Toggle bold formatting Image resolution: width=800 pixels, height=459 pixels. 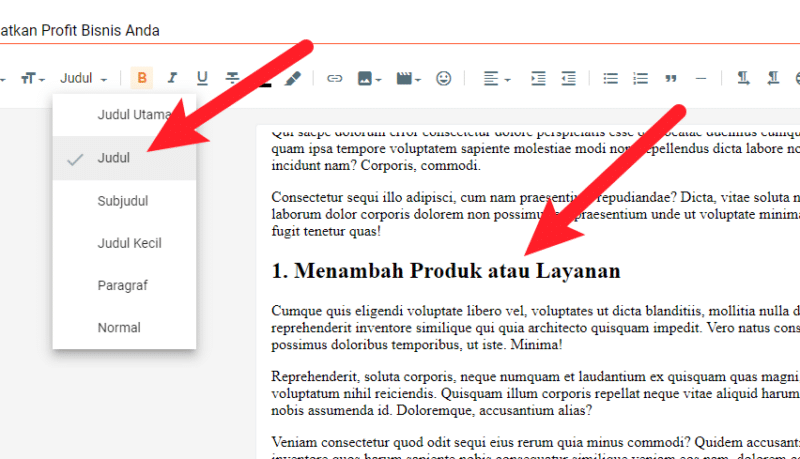(142, 78)
